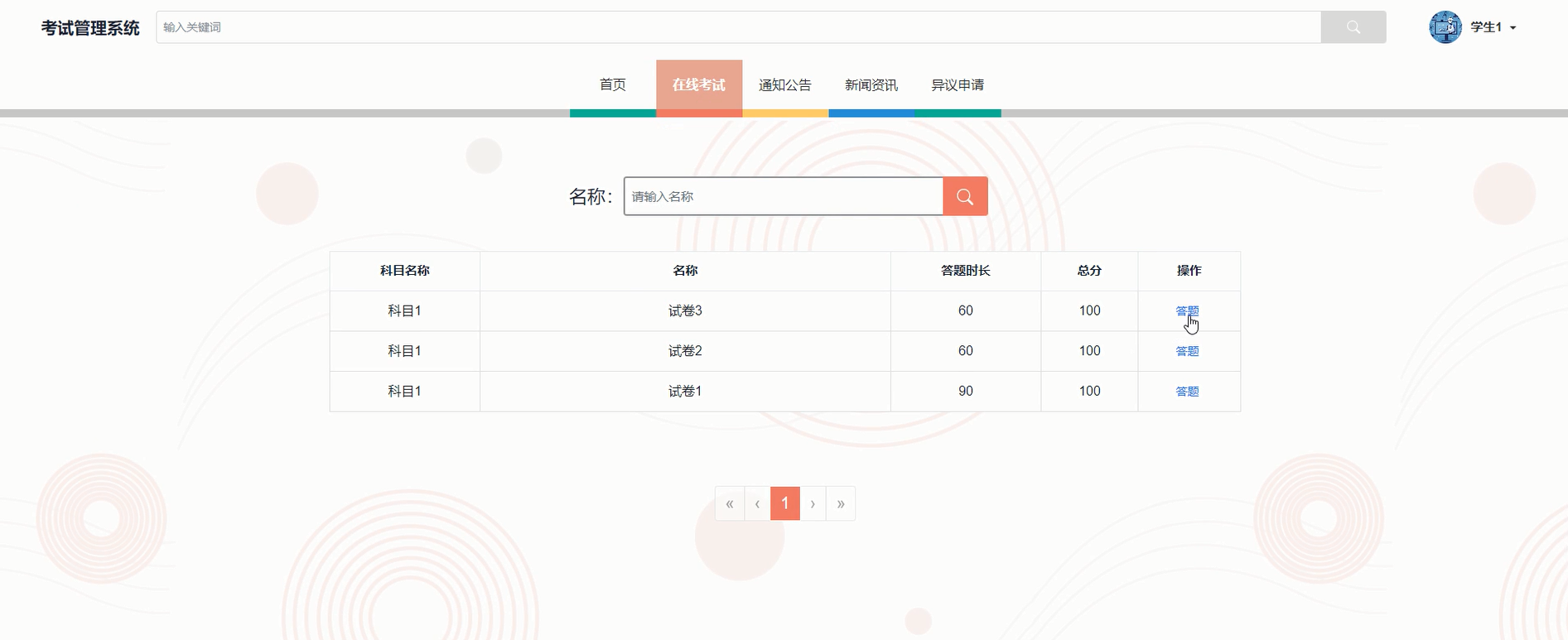
Task: Click the 科目名称 column header
Action: [x=405, y=271]
